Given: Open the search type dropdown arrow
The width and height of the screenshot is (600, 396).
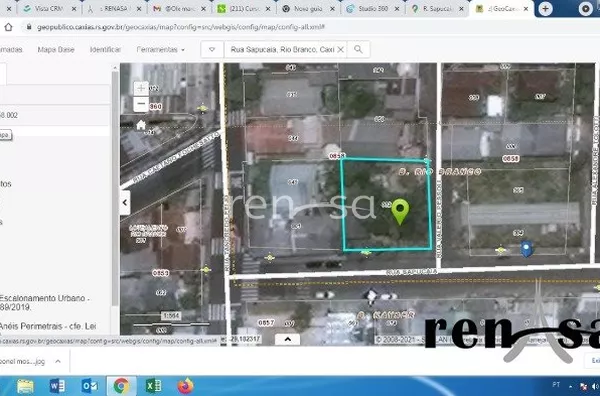Looking at the screenshot, I should 212,49.
